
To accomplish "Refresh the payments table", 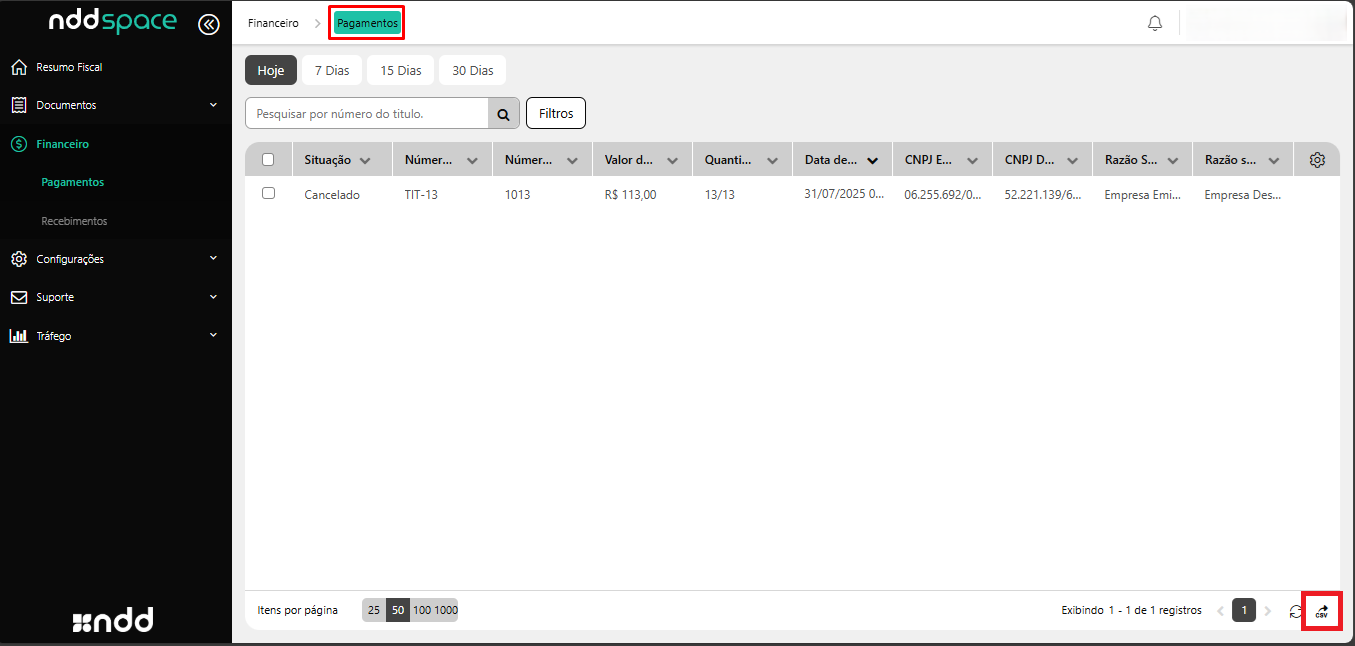I will point(1295,611).
